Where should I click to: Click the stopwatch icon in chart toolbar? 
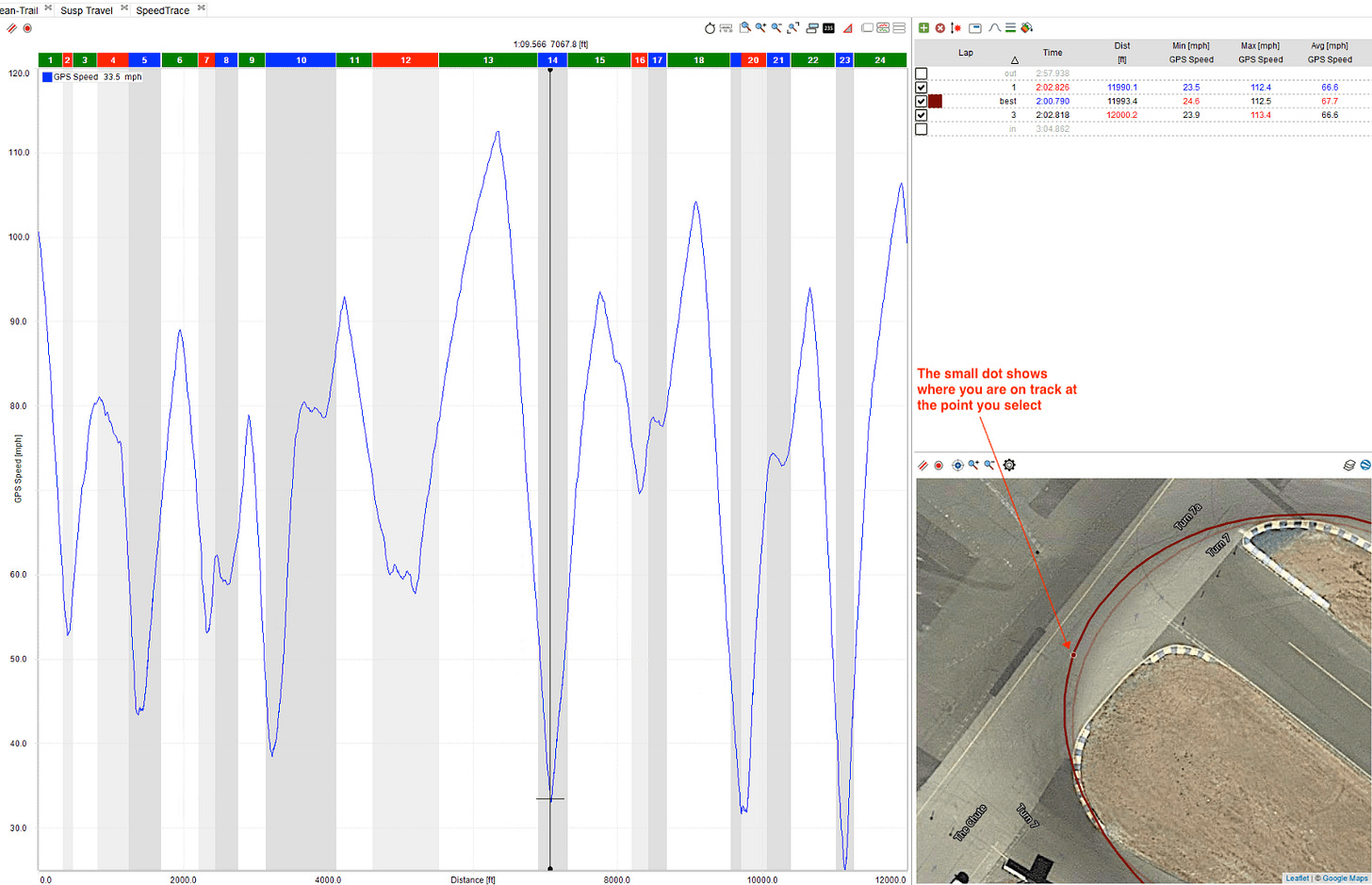pos(710,28)
